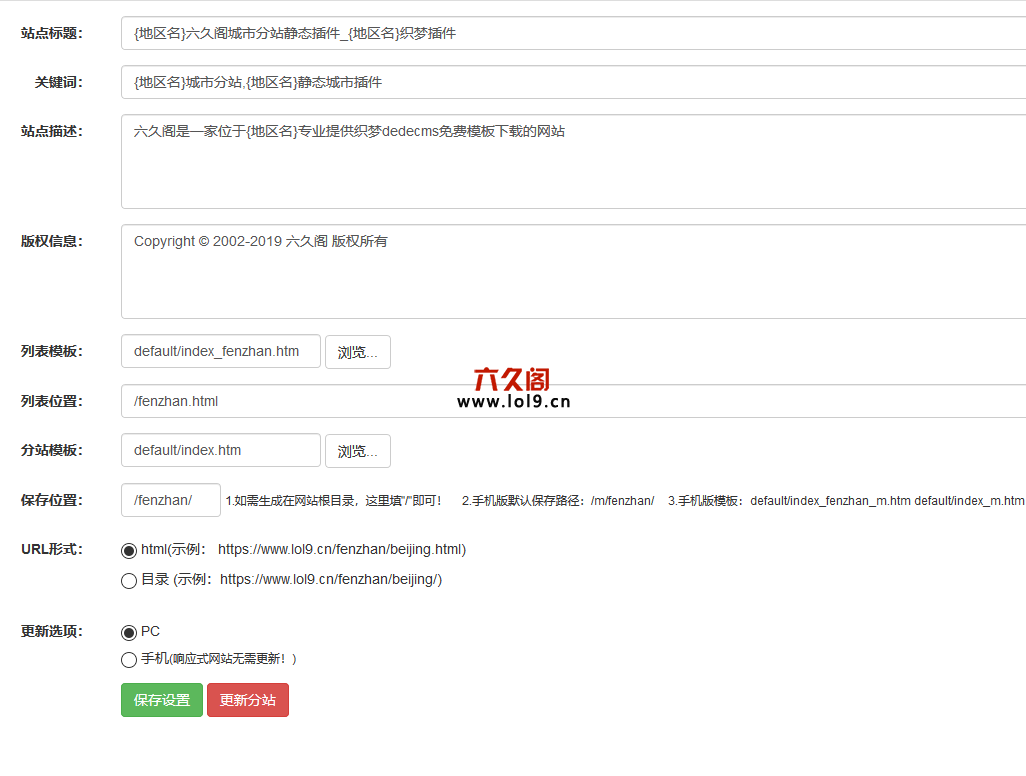Click hint text 2.手机版默认保存路径

[557, 501]
